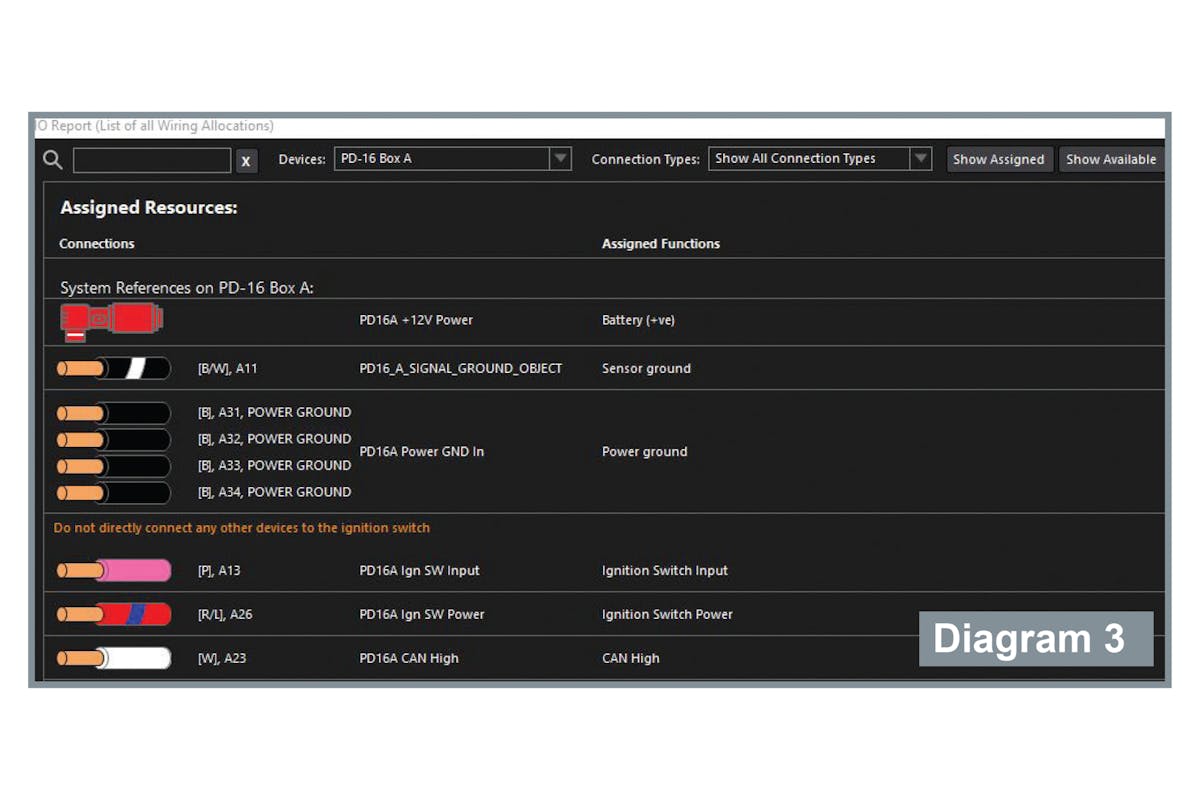The height and width of the screenshot is (800, 1200).
Task: Click the pink A13 wire icon
Action: tap(113, 571)
